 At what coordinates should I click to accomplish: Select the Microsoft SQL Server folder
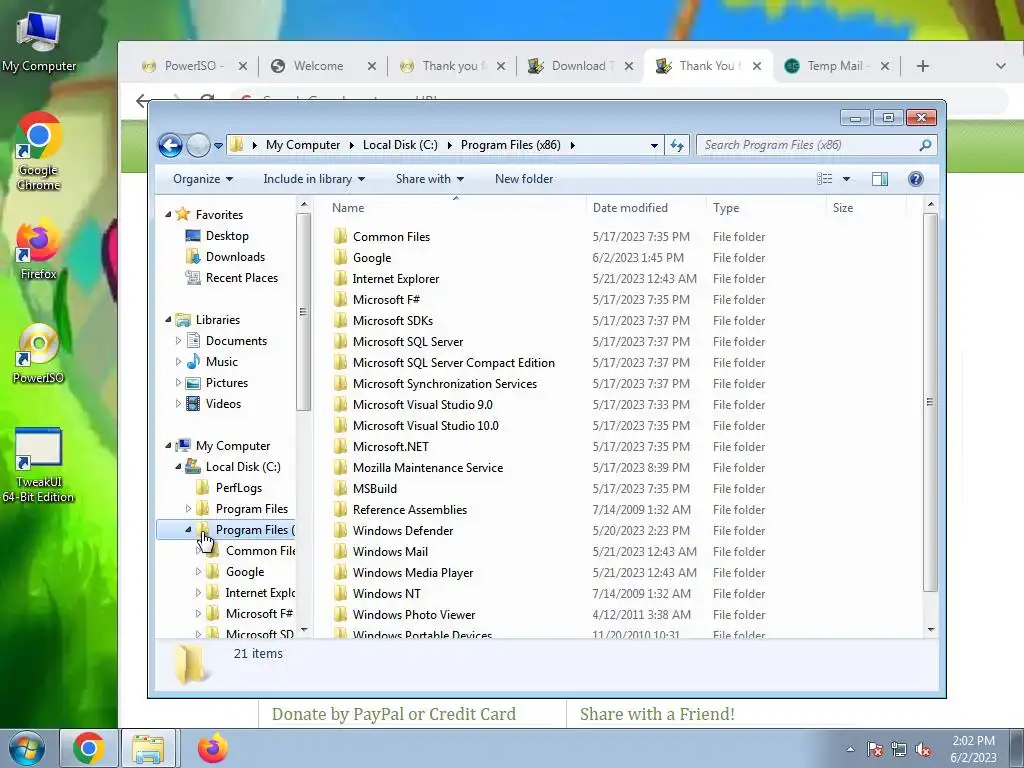pyautogui.click(x=408, y=342)
